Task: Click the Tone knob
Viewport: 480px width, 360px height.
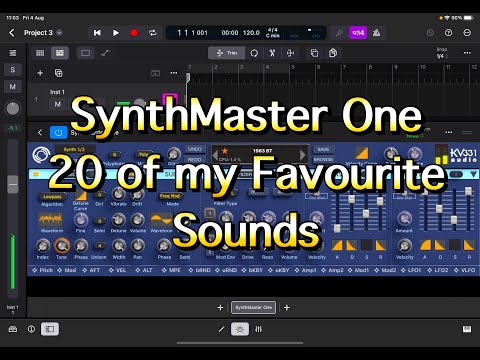Action: click(62, 246)
